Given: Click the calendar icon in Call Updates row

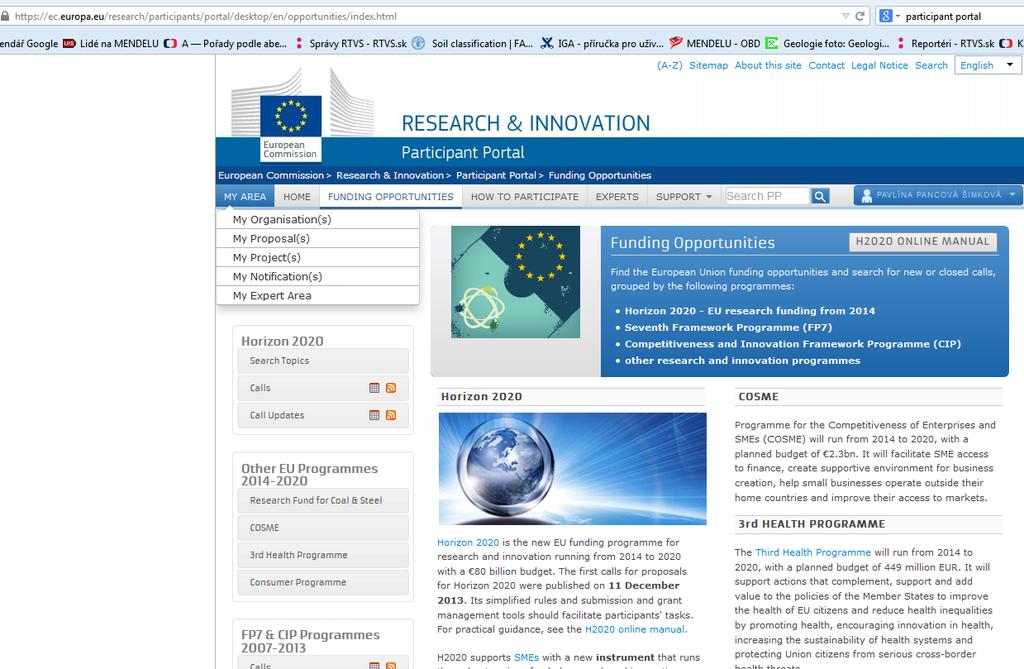Looking at the screenshot, I should 374,416.
